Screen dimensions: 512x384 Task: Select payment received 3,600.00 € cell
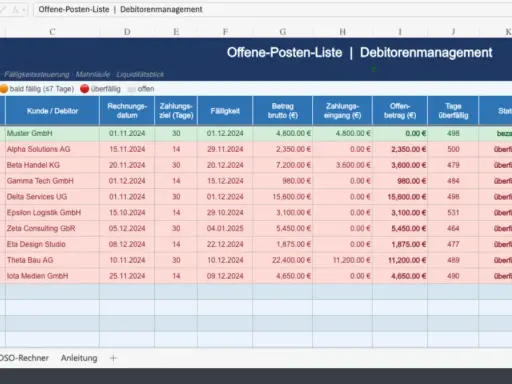pyautogui.click(x=342, y=165)
